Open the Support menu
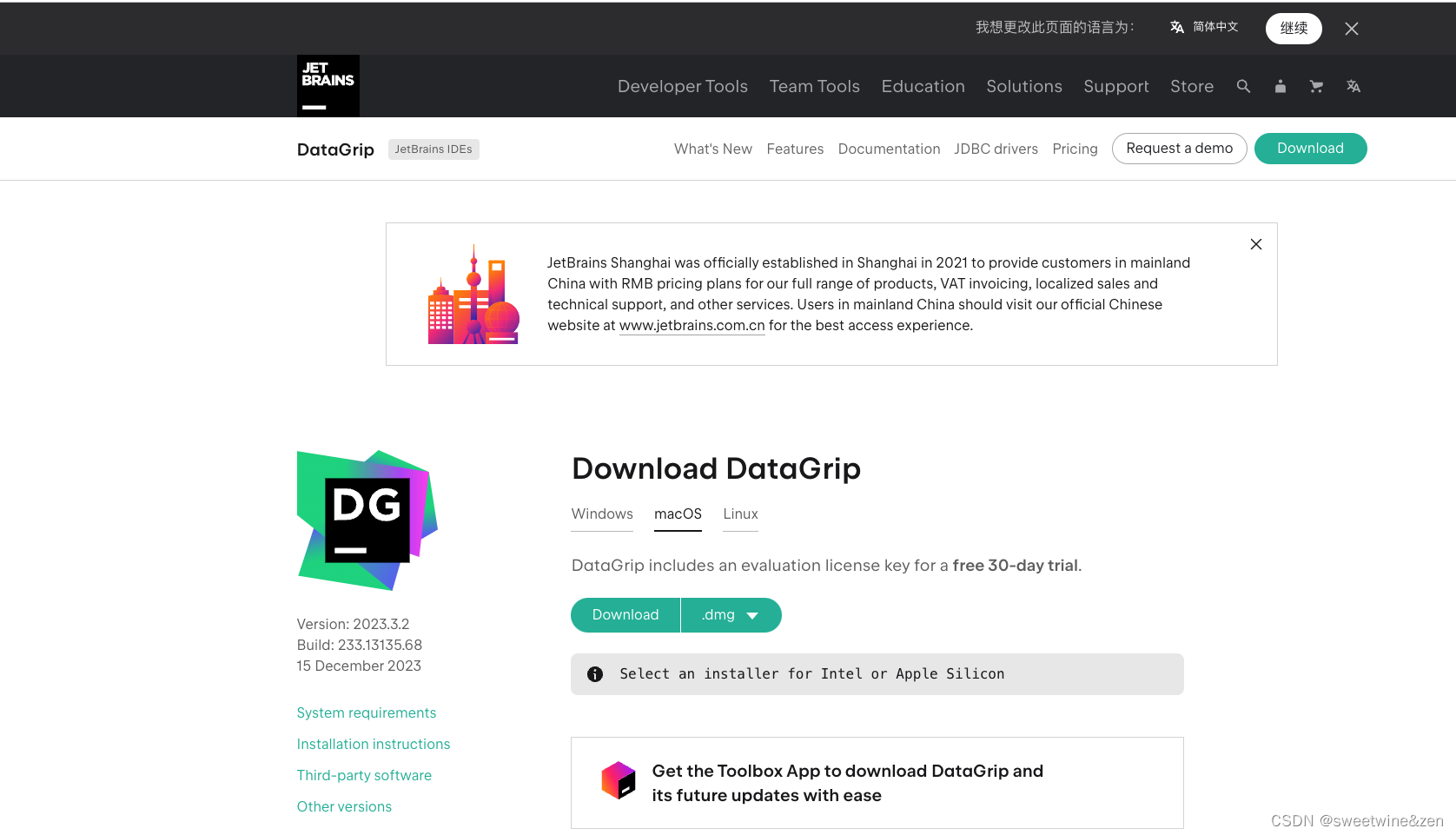This screenshot has height=835, width=1456. 1116,86
